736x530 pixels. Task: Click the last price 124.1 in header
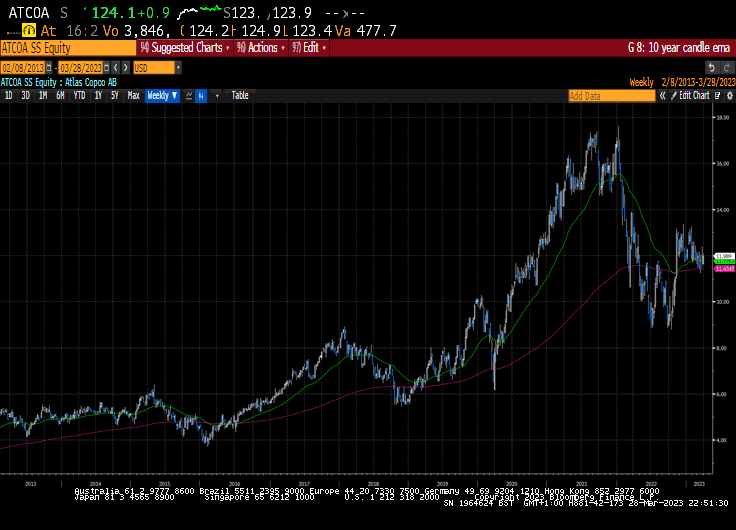pos(113,13)
